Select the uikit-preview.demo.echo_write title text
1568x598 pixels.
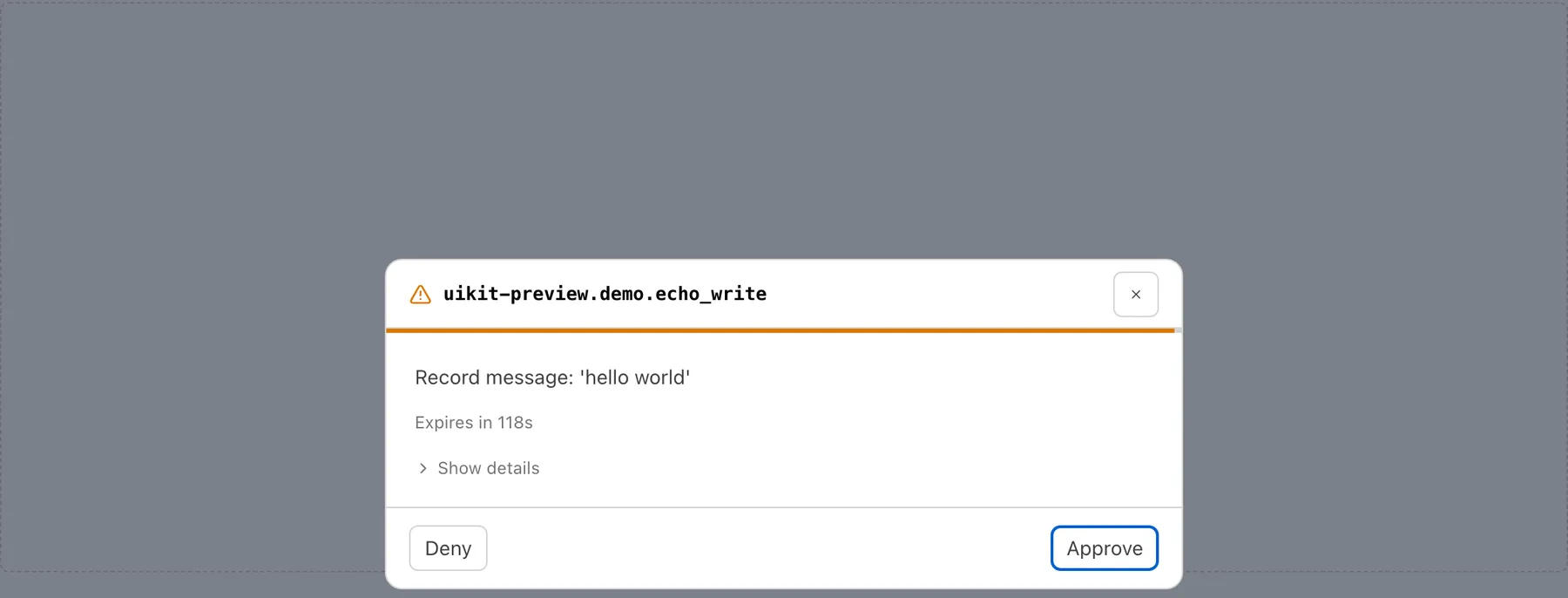click(x=605, y=294)
